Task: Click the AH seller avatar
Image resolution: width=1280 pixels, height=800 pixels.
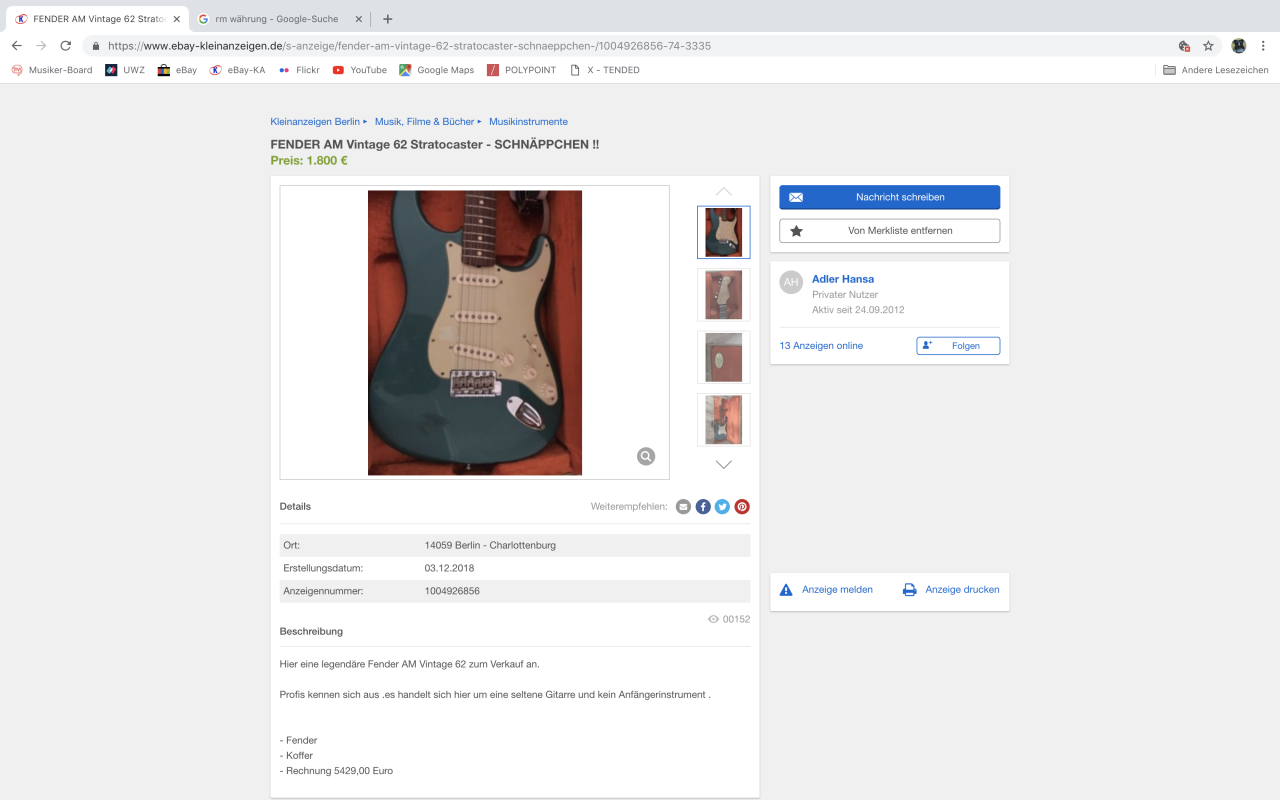Action: [791, 282]
